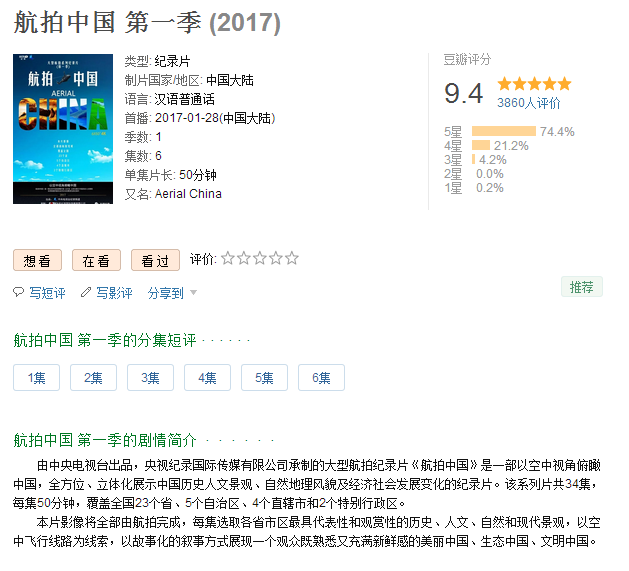This screenshot has height=571, width=629.
Task: Click the heading 航拍中国 第一季的剧情简介
Action: point(105,440)
